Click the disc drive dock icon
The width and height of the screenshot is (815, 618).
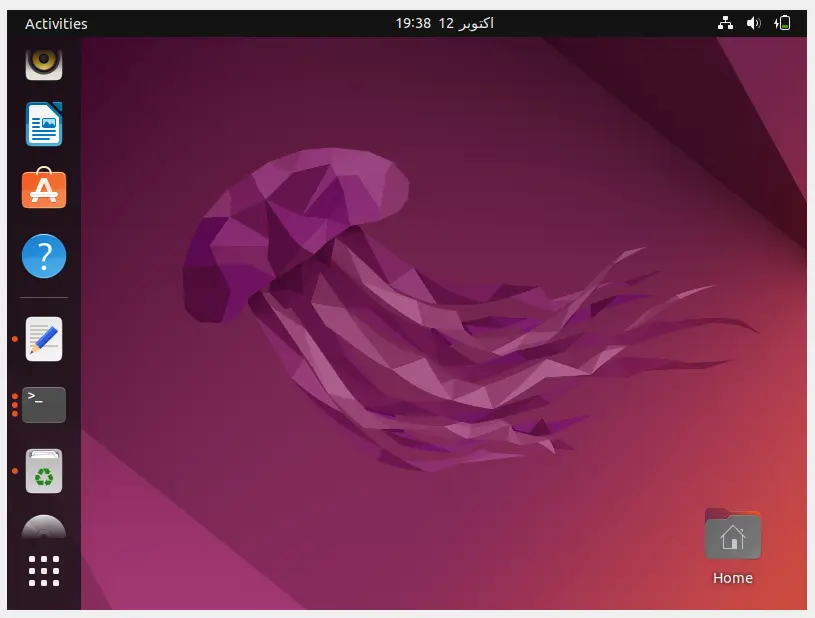pyautogui.click(x=44, y=527)
